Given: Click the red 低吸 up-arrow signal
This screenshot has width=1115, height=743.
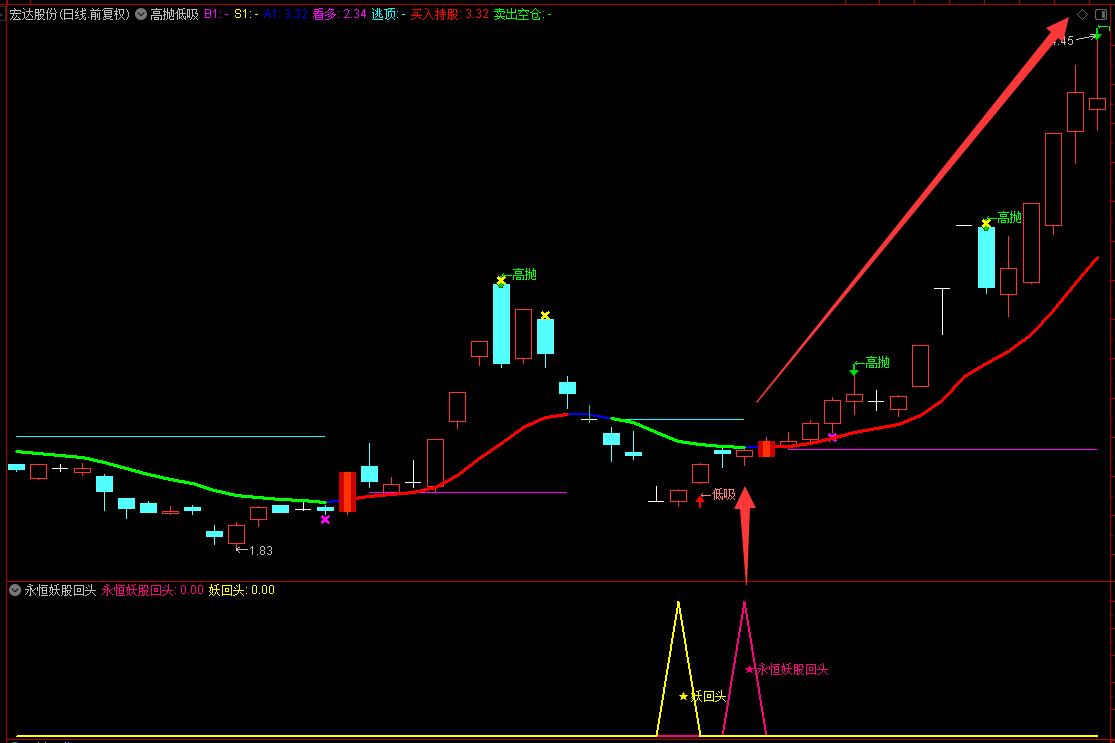Looking at the screenshot, I should [700, 500].
